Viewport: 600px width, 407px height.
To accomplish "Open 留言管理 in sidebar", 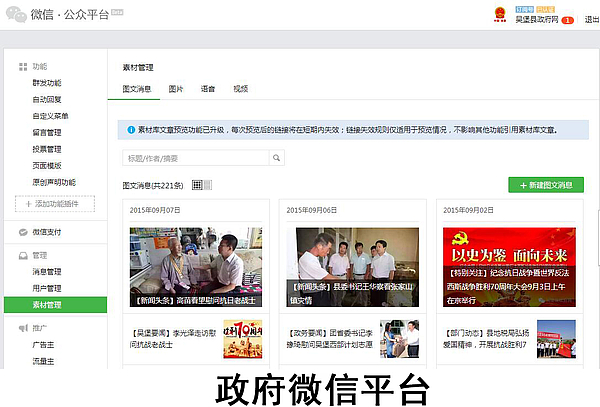I will 47,132.
